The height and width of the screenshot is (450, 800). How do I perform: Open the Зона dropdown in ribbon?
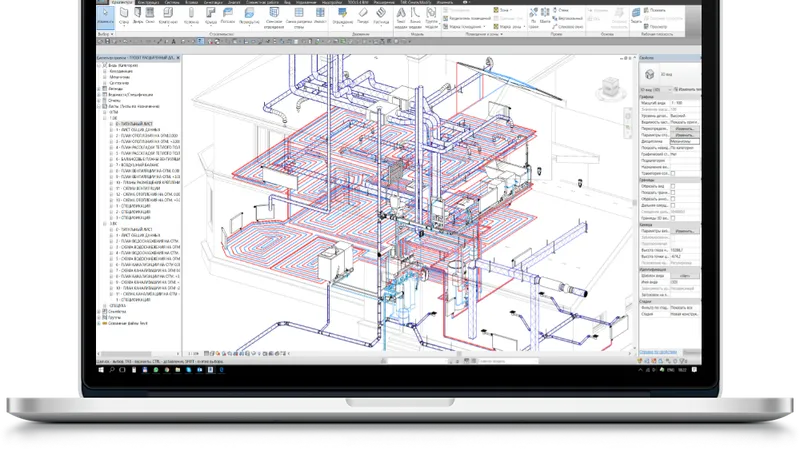tap(504, 10)
